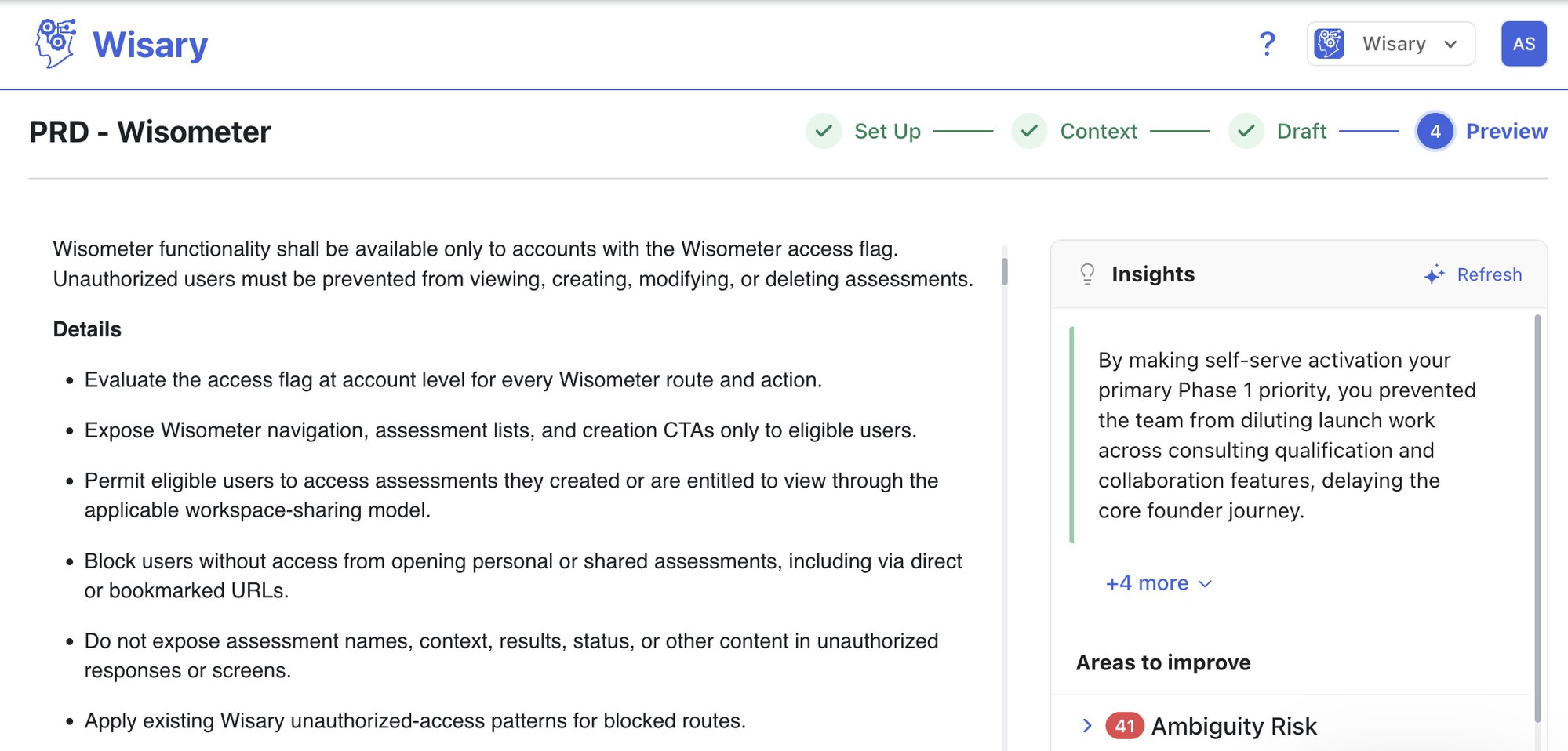Screen dimensions: 1568x751
Task: Click the green check icon for Context
Action: point(1029,131)
